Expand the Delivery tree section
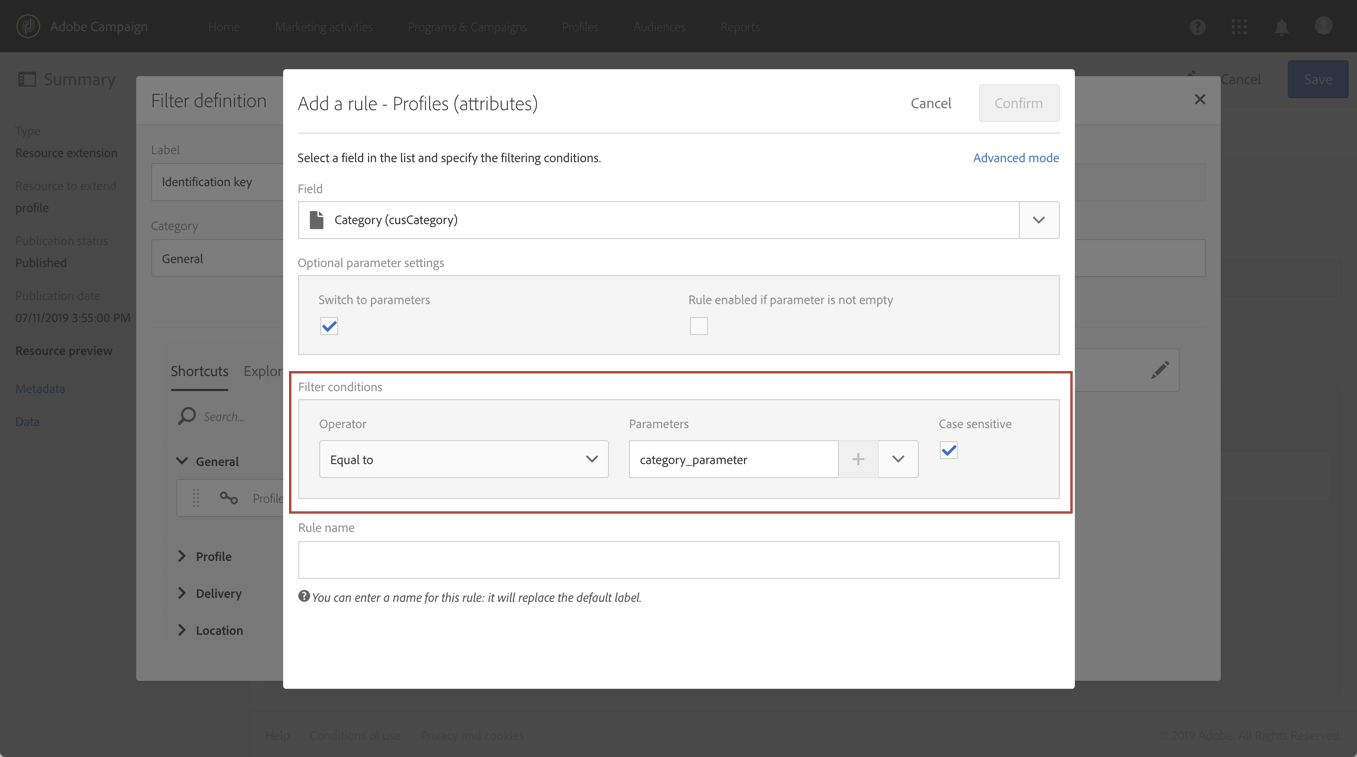 click(x=182, y=593)
